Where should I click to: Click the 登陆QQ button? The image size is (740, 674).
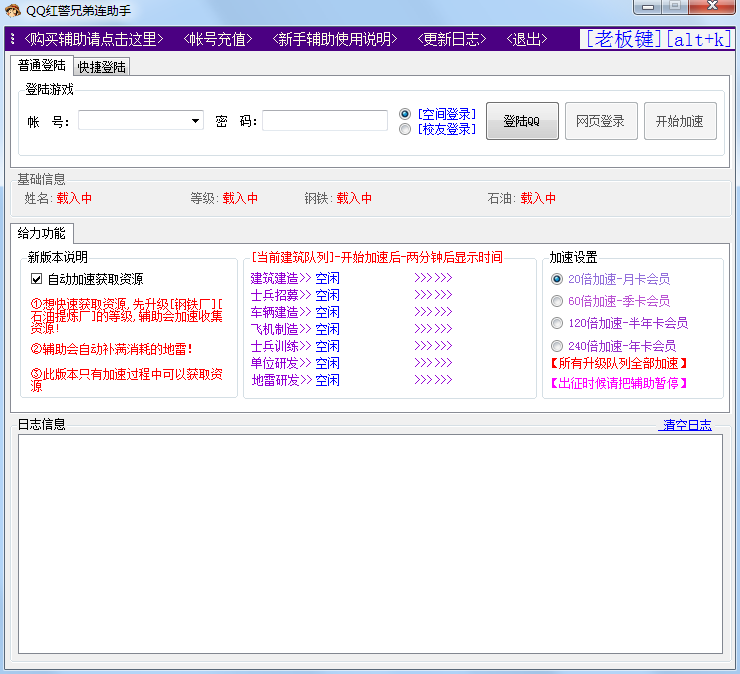[x=522, y=121]
